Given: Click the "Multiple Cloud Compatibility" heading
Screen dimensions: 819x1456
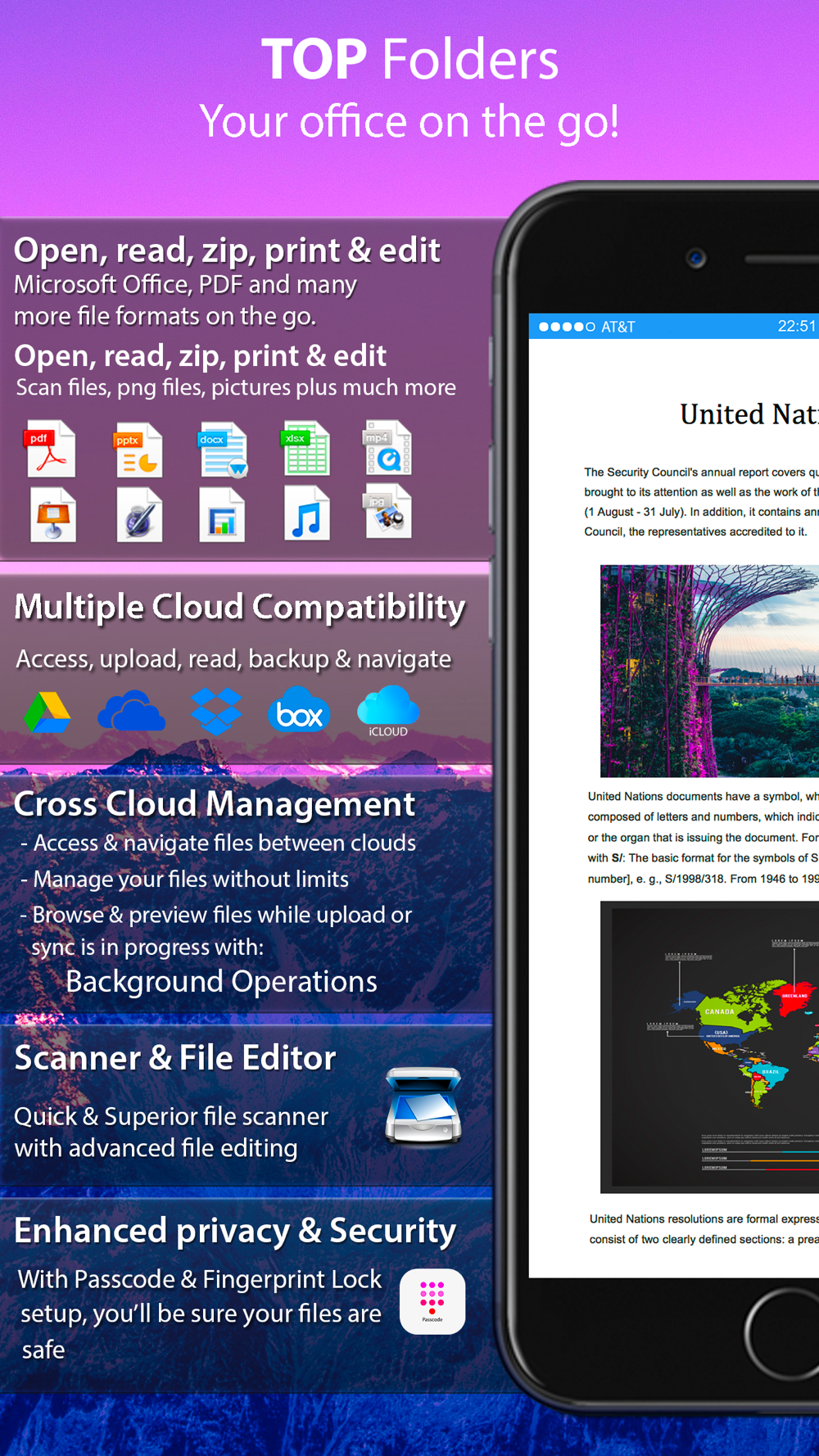Looking at the screenshot, I should [240, 608].
